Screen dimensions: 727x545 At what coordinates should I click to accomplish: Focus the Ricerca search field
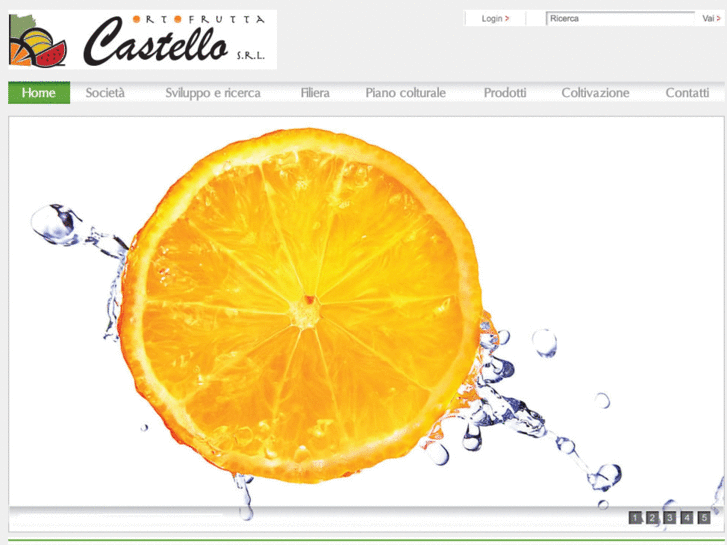(620, 19)
